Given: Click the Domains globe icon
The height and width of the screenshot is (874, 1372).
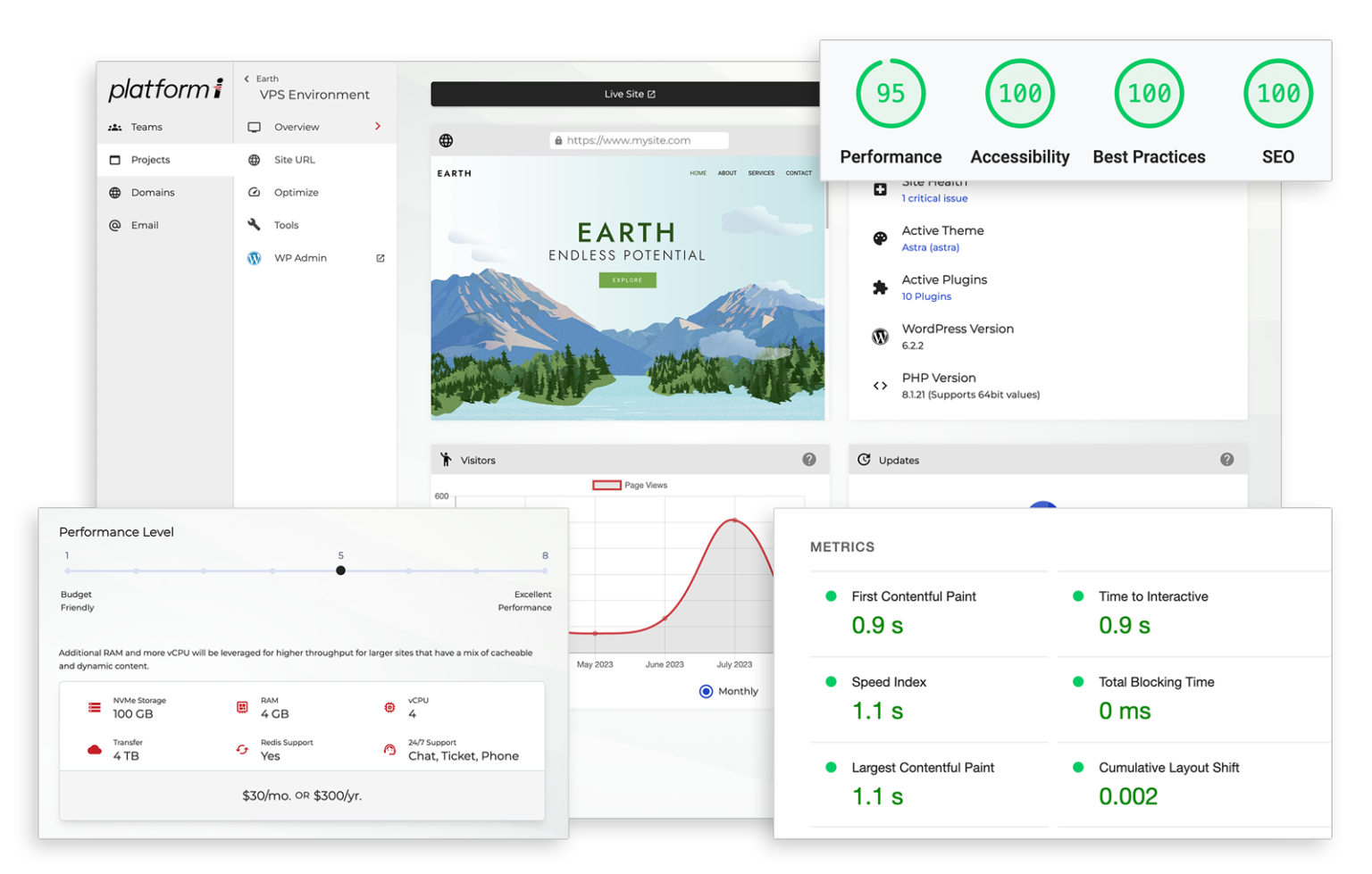Looking at the screenshot, I should (115, 193).
